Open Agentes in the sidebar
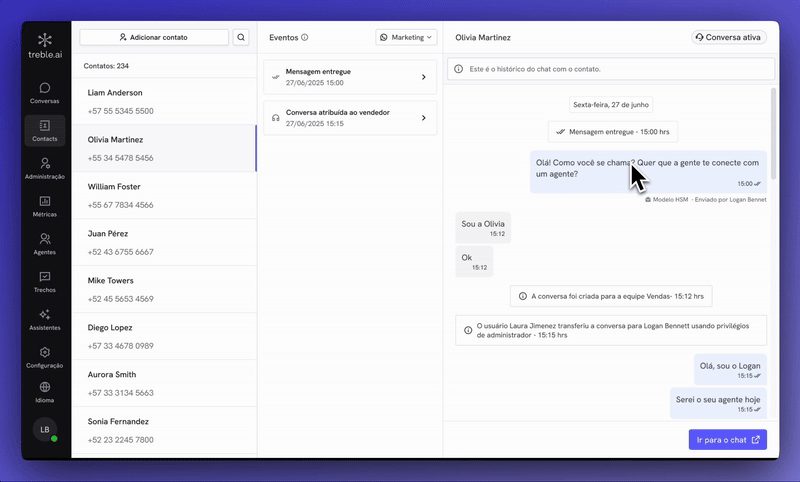 (x=45, y=244)
